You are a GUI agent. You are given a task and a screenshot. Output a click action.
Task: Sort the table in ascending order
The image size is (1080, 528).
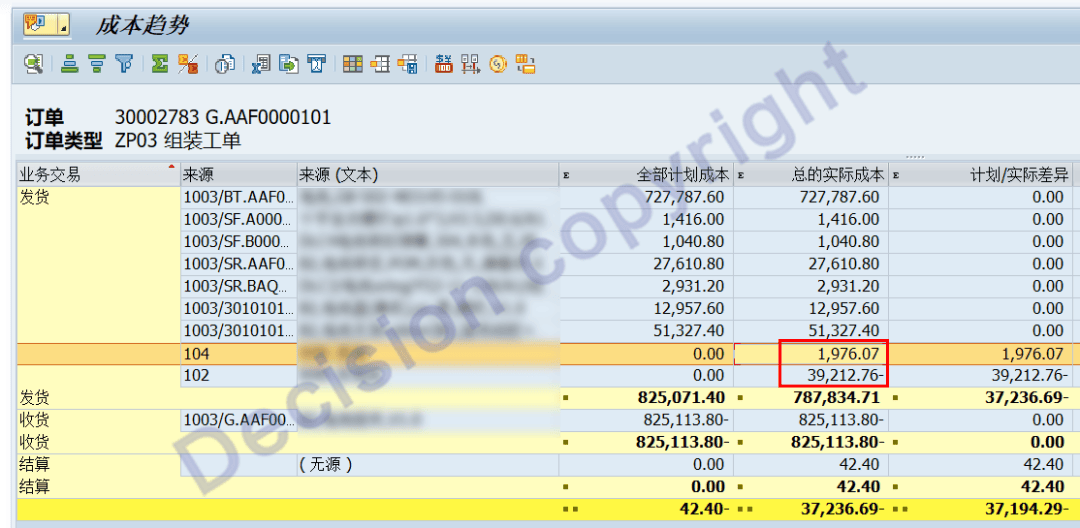[69, 65]
